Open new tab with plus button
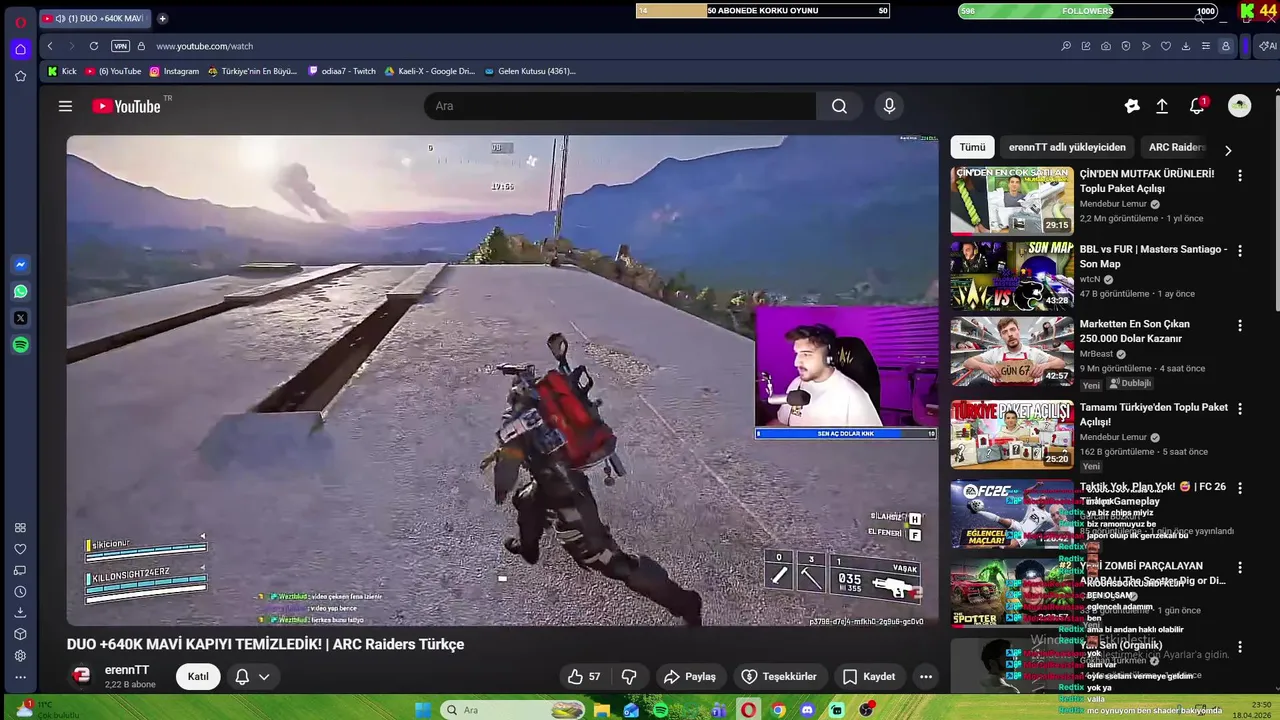 pyautogui.click(x=162, y=18)
